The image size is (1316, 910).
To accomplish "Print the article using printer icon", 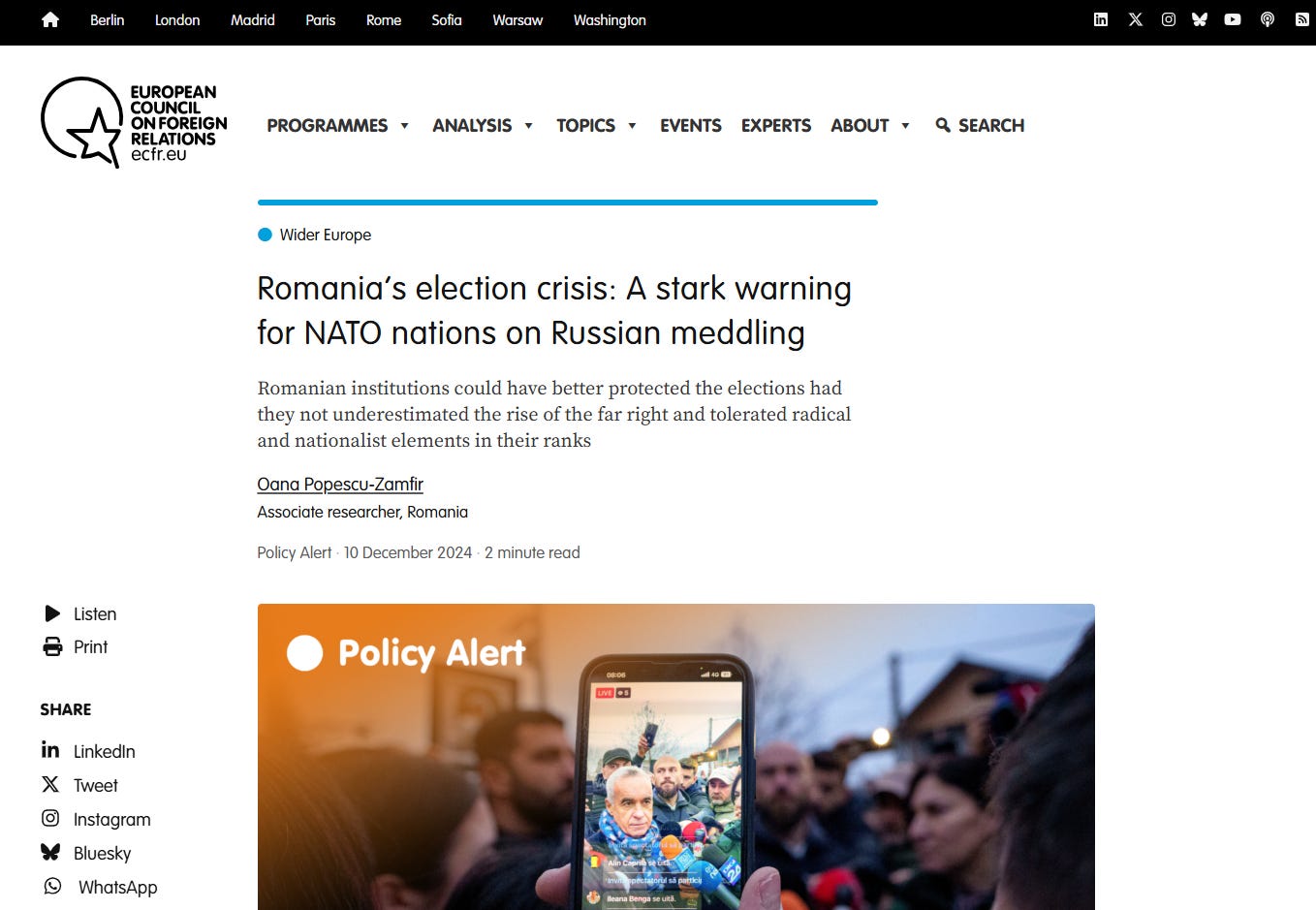I will (52, 646).
